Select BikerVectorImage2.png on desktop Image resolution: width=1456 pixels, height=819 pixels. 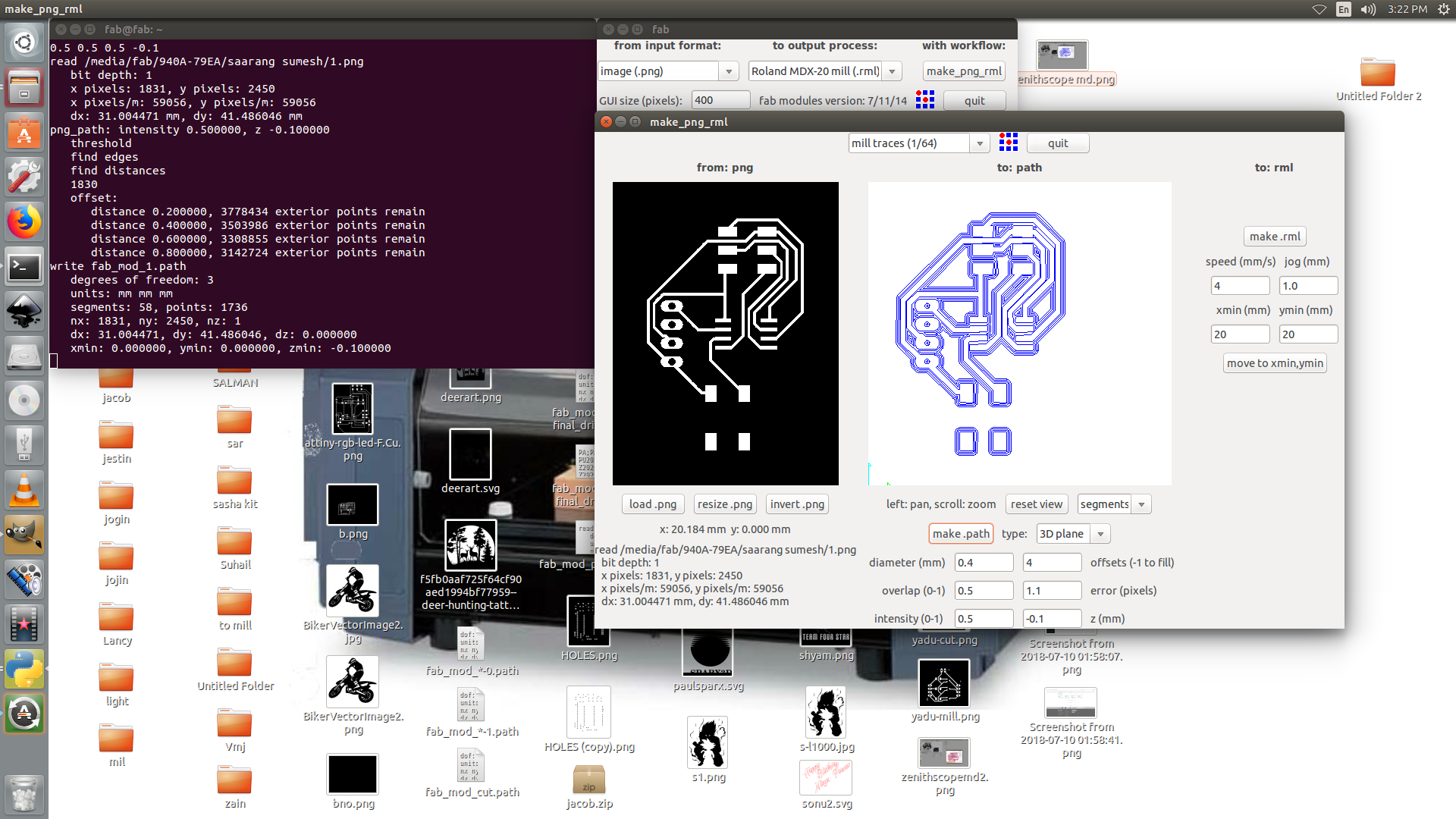(353, 695)
